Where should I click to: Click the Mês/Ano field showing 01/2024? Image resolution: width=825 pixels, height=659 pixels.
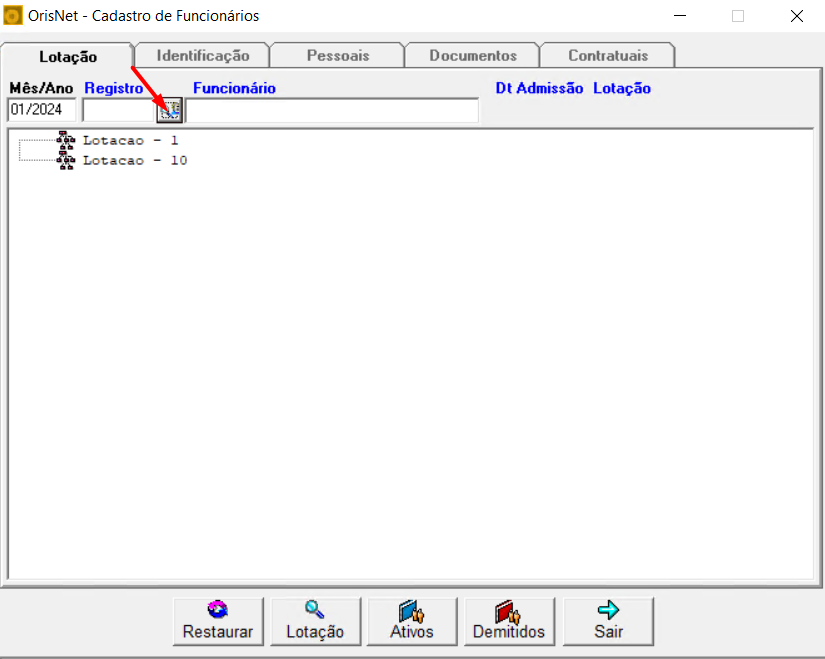pyautogui.click(x=42, y=110)
